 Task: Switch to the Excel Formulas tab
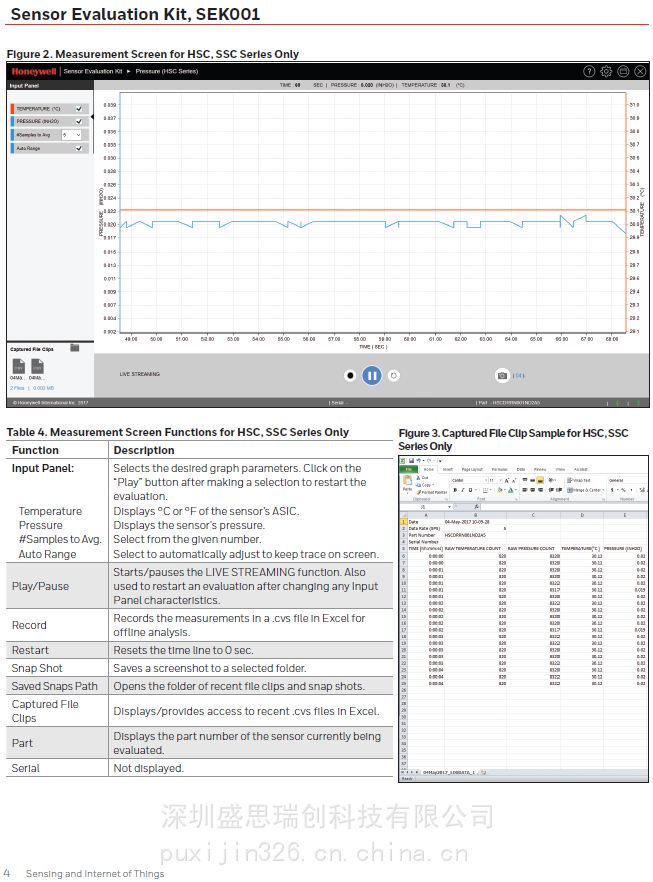tap(499, 469)
